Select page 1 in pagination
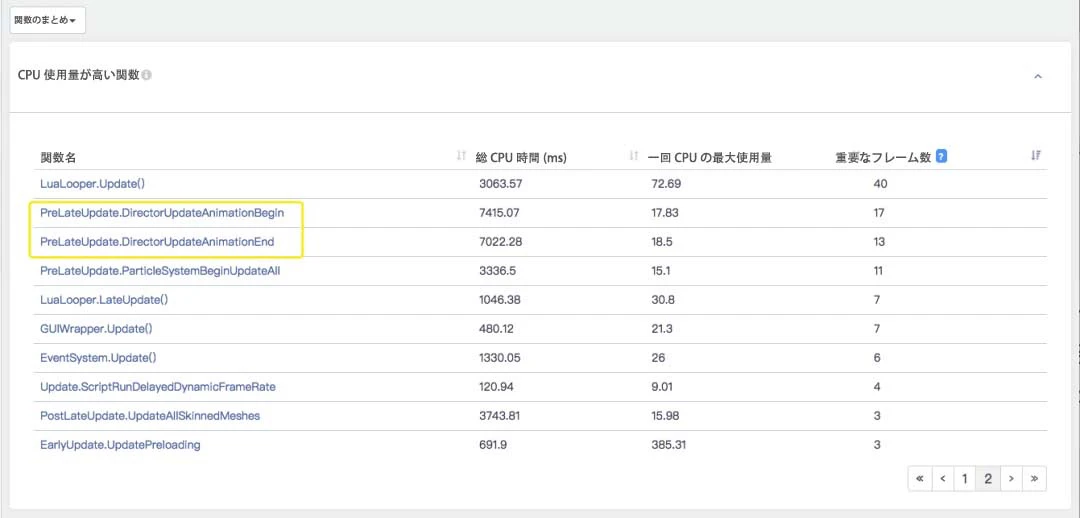The width and height of the screenshot is (1080, 518). click(x=965, y=479)
